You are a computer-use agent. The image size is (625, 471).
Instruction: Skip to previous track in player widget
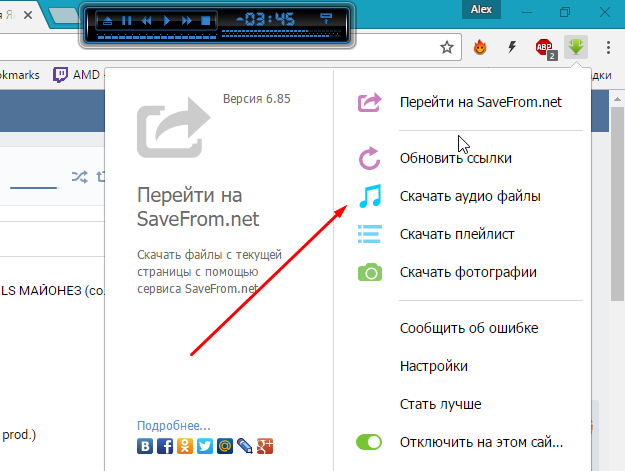coord(146,20)
